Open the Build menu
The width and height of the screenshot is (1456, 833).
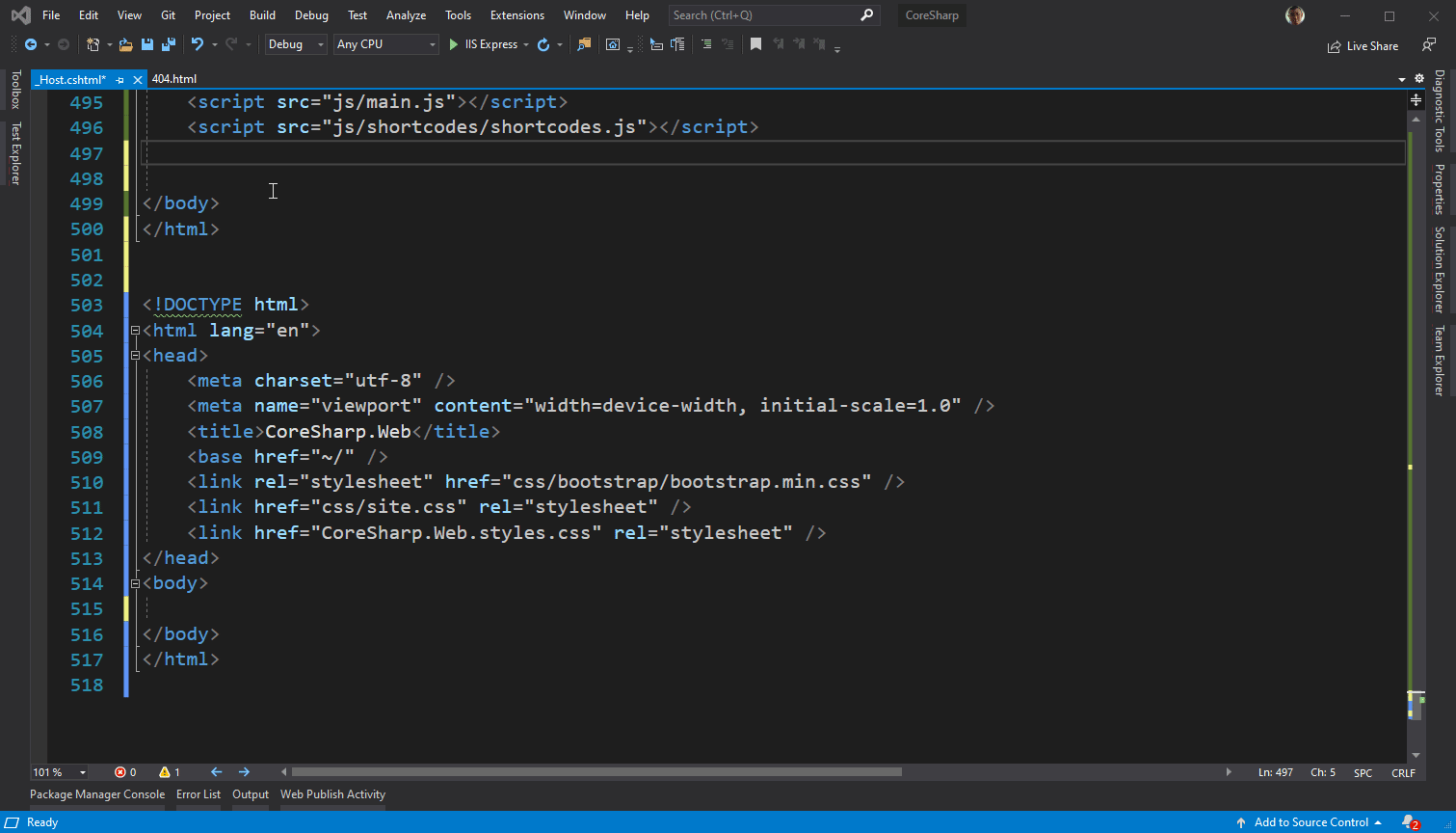(262, 15)
